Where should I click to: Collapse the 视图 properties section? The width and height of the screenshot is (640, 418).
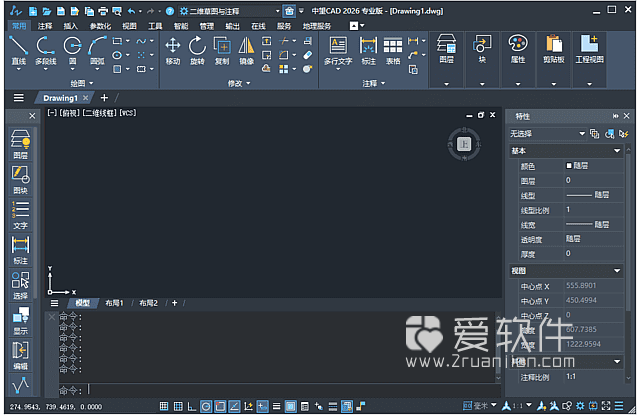pyautogui.click(x=617, y=270)
